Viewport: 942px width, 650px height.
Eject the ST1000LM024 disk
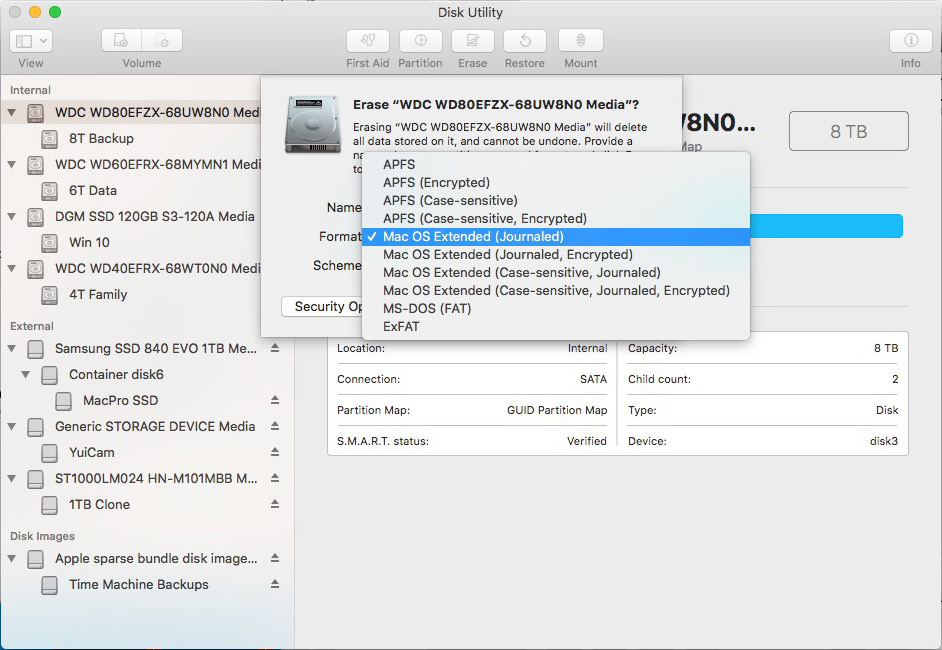click(275, 478)
